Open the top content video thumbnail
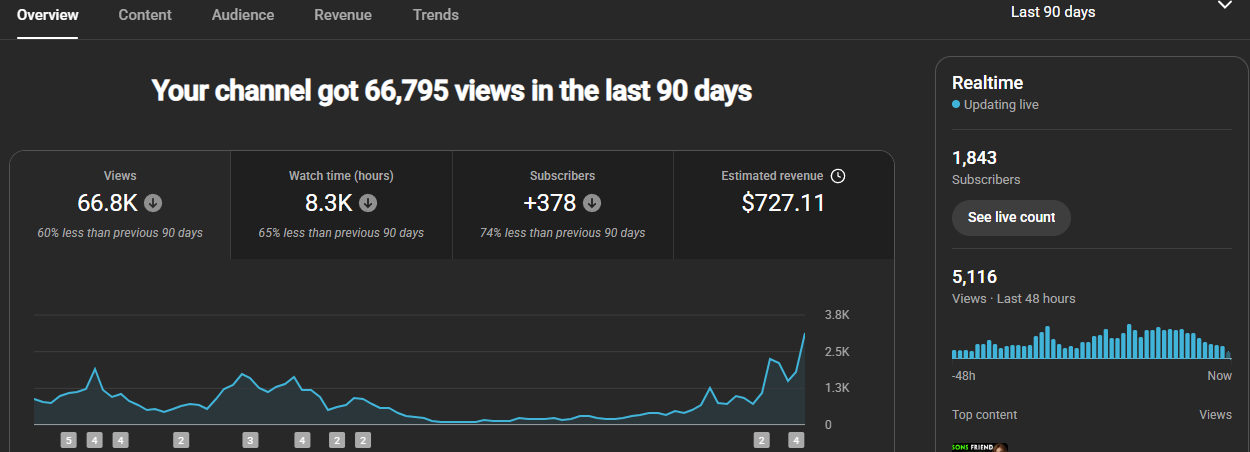The width and height of the screenshot is (1250, 452). (979, 447)
